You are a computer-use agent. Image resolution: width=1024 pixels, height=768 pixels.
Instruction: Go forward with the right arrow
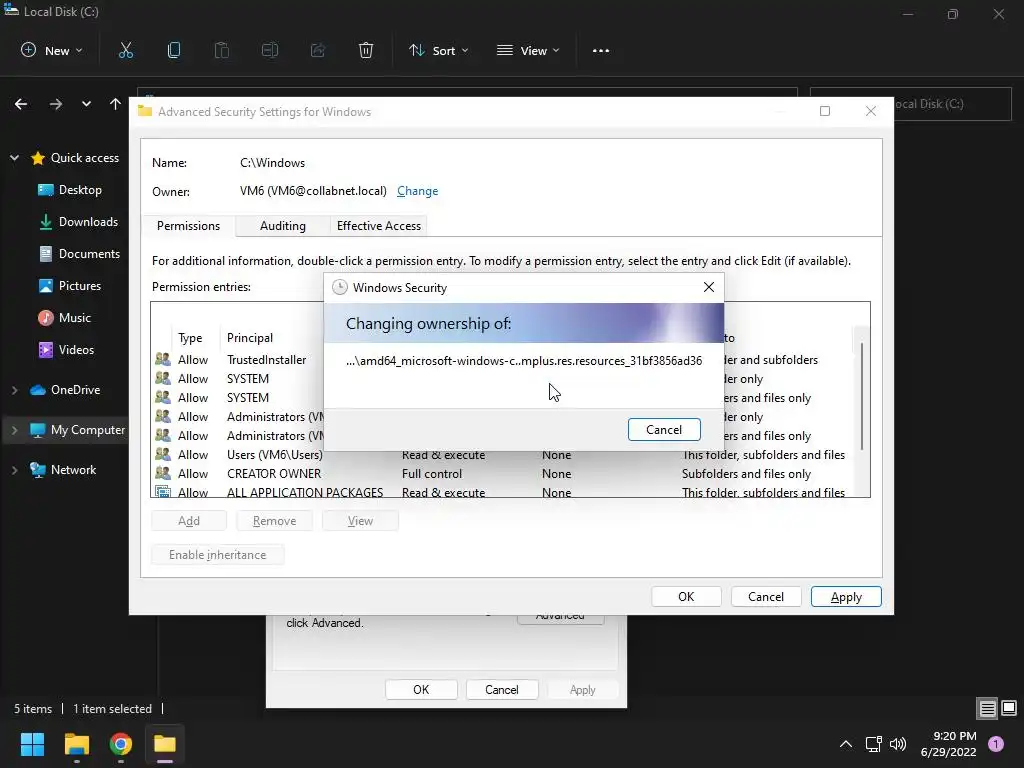[x=56, y=104]
